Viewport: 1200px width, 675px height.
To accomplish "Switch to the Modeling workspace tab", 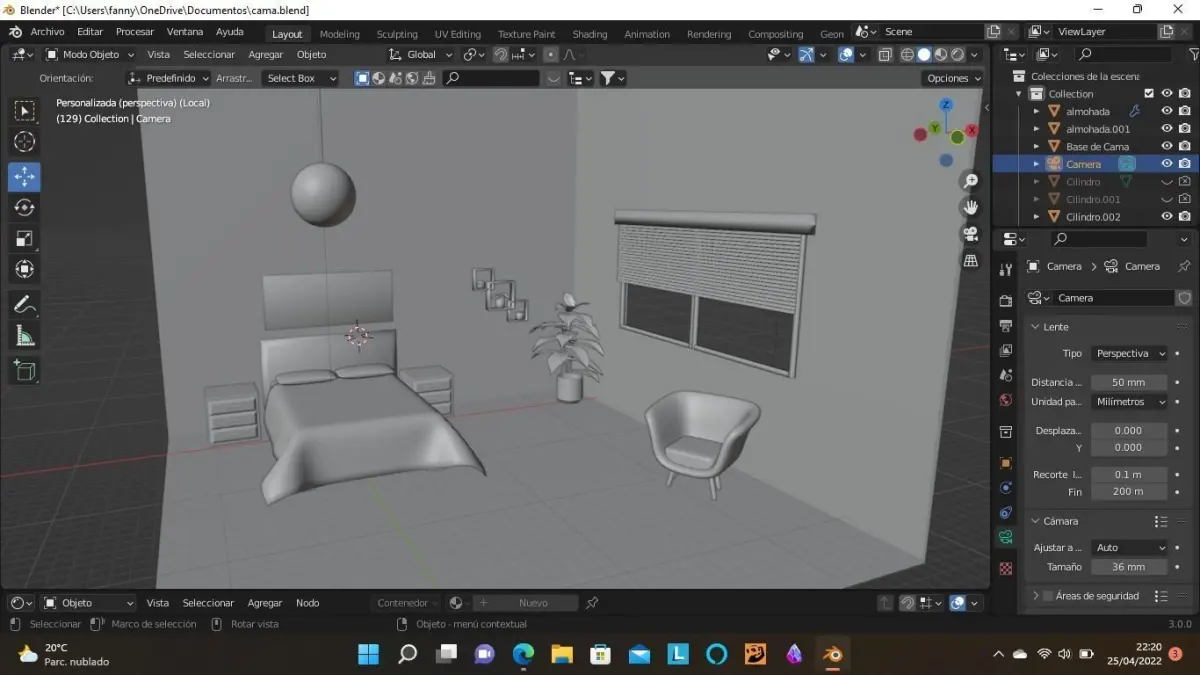I will [x=340, y=34].
